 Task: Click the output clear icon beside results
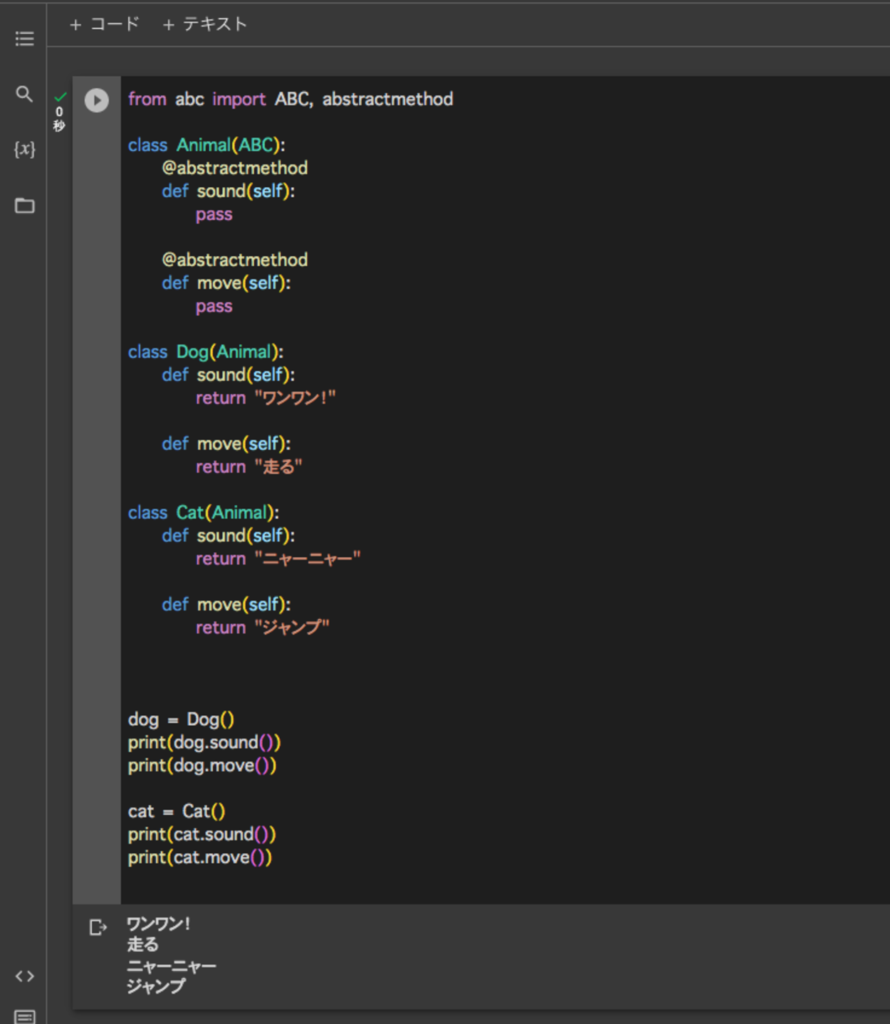click(x=98, y=927)
